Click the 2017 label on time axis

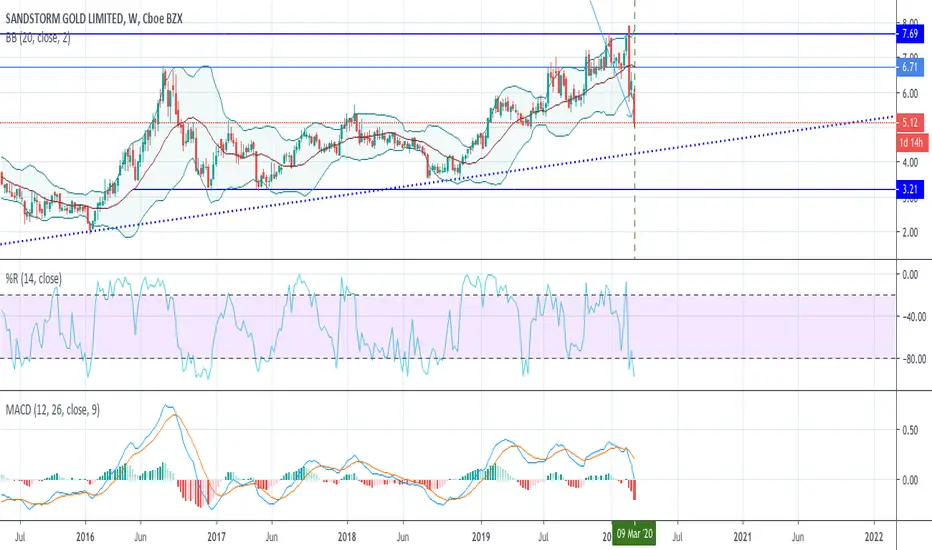point(216,537)
